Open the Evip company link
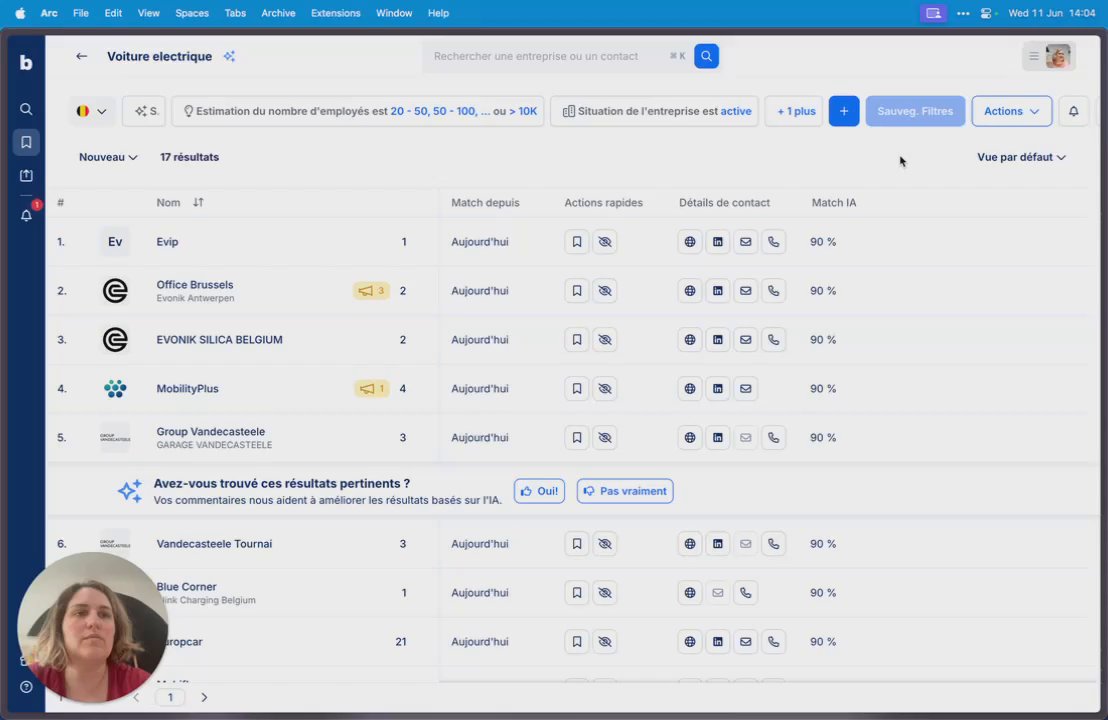 pos(167,242)
